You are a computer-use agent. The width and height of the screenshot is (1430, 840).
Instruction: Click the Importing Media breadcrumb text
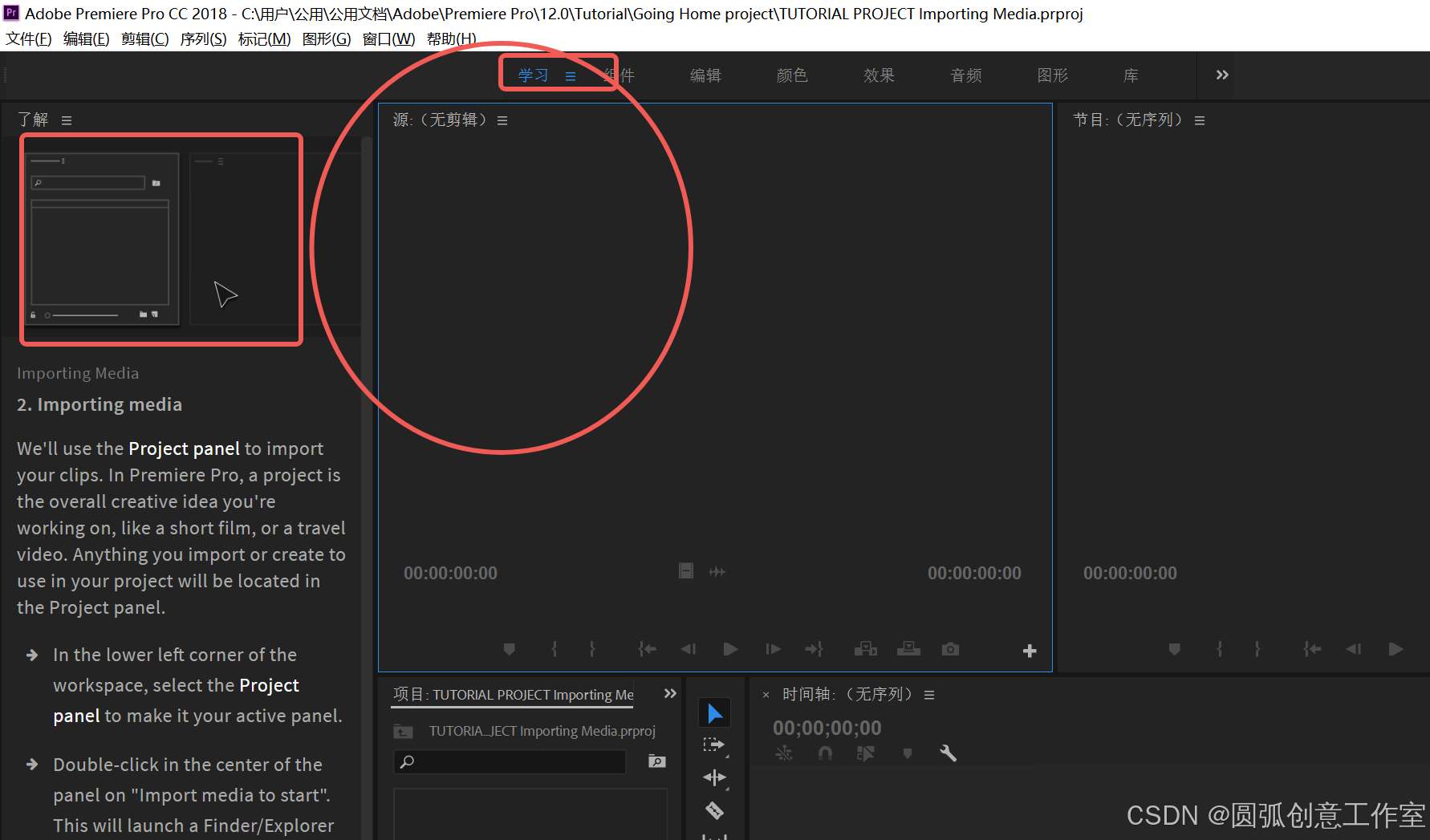(x=78, y=373)
